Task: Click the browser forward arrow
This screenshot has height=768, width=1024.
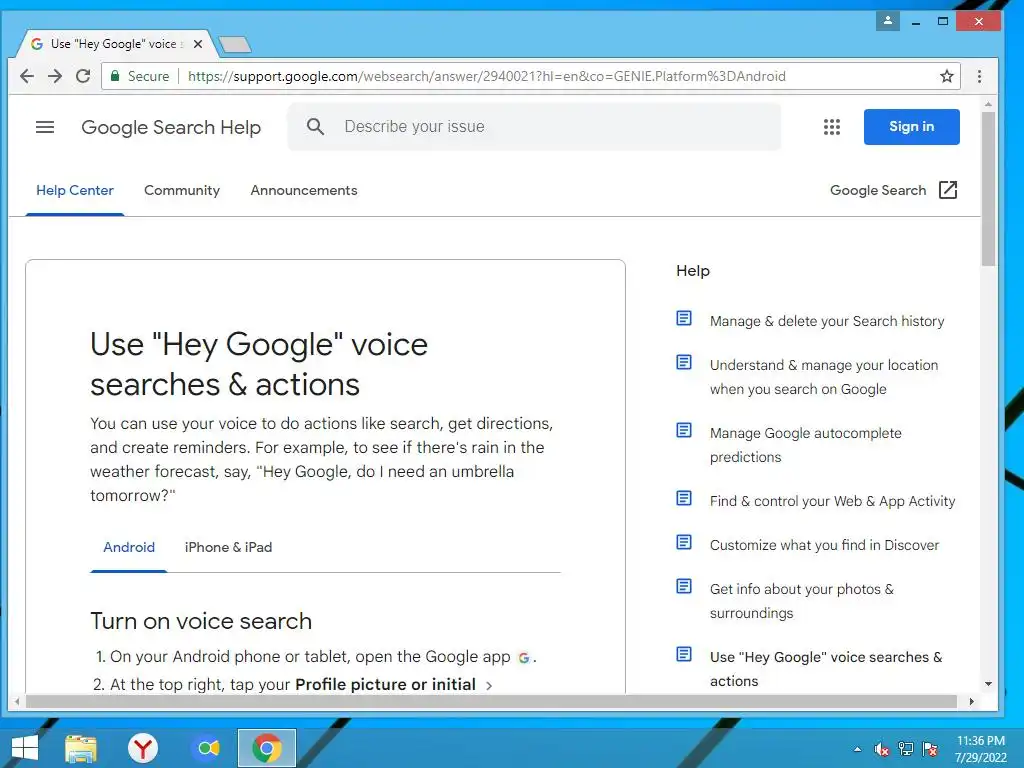Action: 55,76
